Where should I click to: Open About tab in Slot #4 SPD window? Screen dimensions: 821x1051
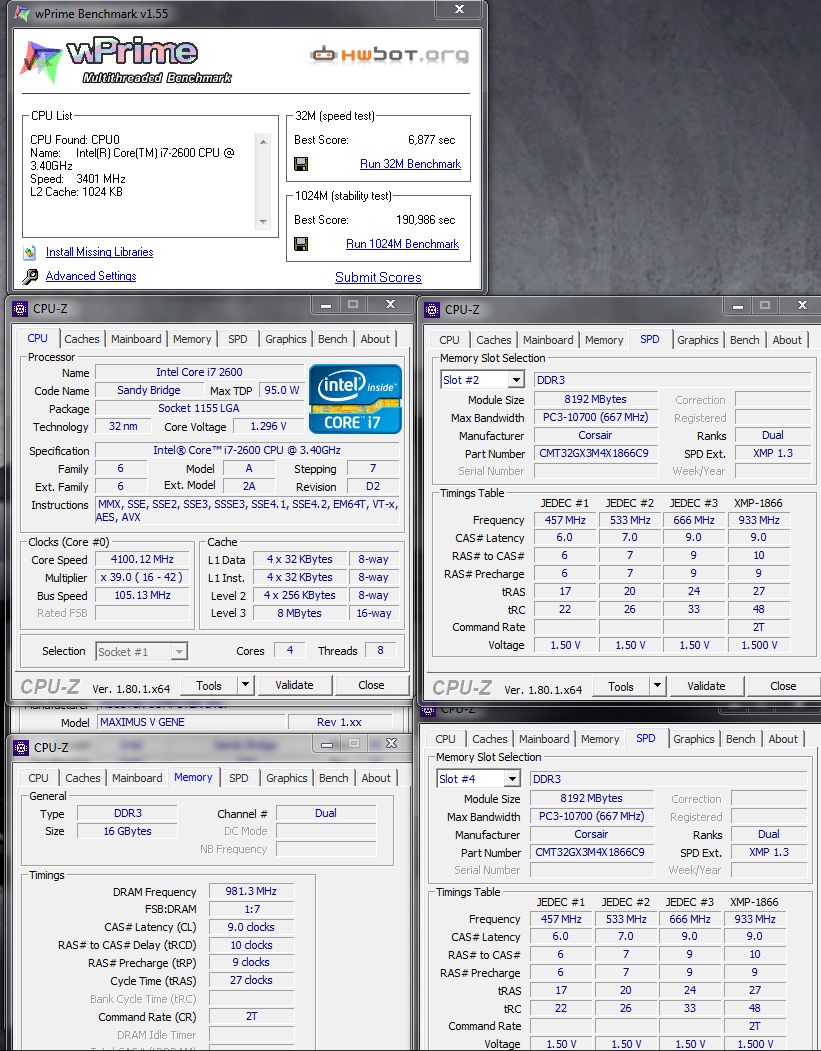point(783,739)
